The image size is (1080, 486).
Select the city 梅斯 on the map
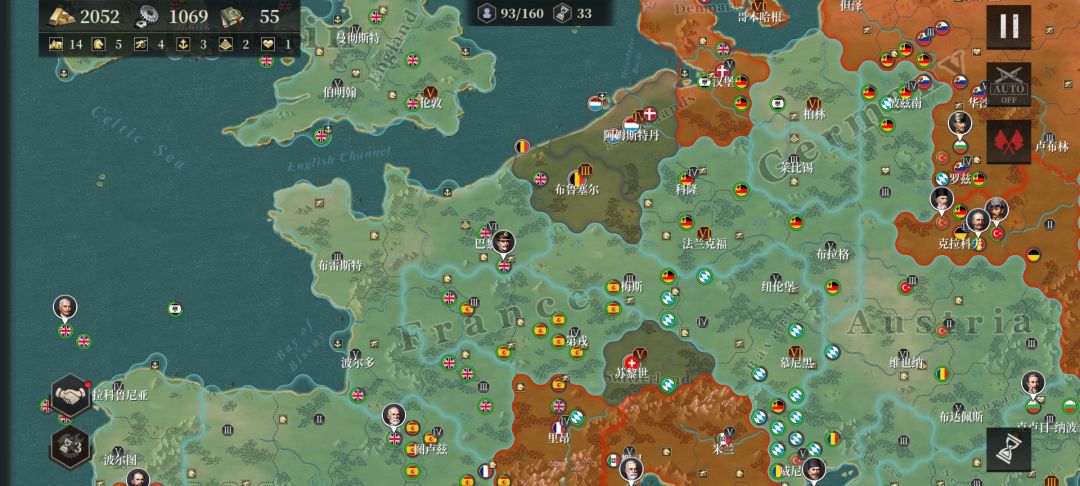tap(632, 286)
